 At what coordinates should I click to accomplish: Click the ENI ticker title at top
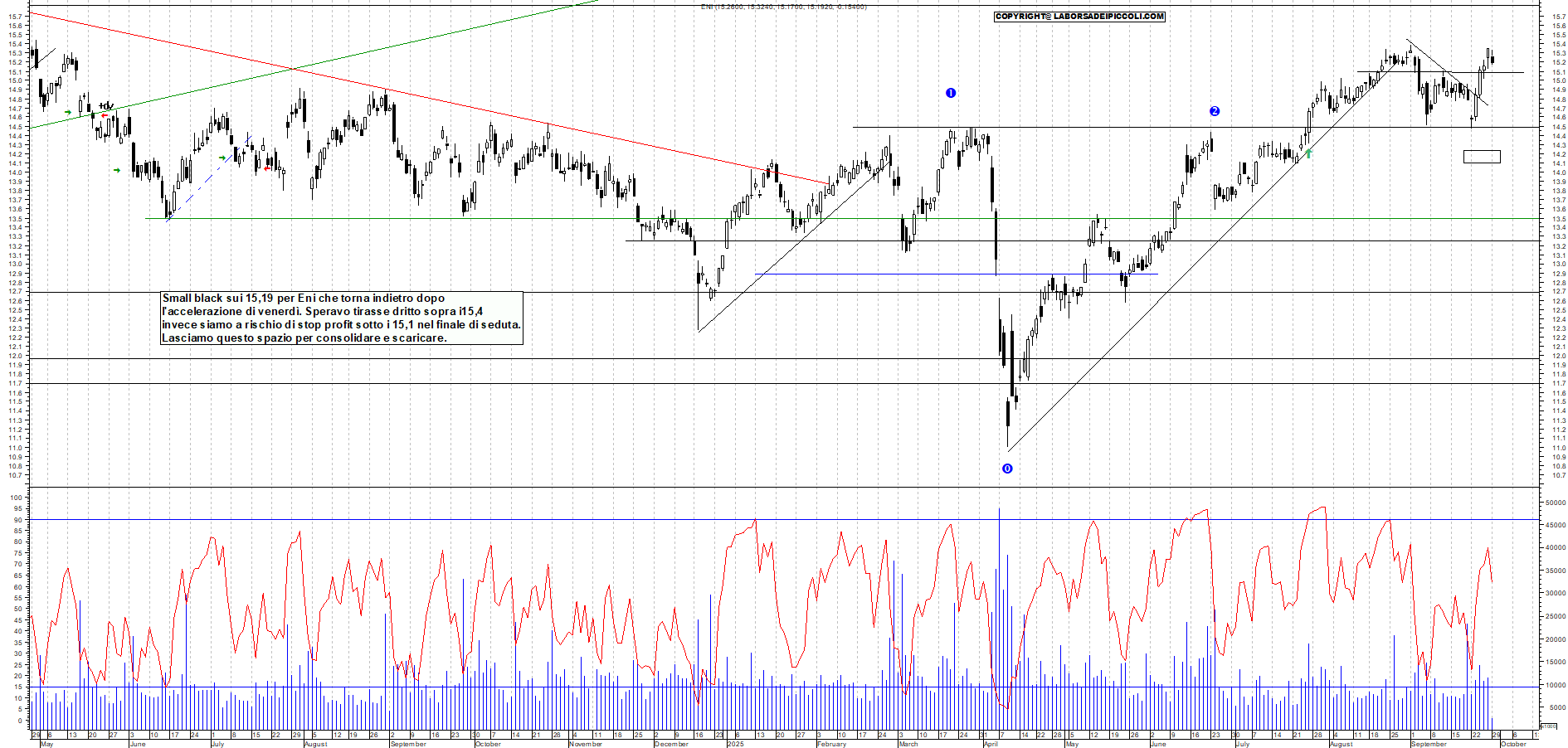[x=783, y=7]
